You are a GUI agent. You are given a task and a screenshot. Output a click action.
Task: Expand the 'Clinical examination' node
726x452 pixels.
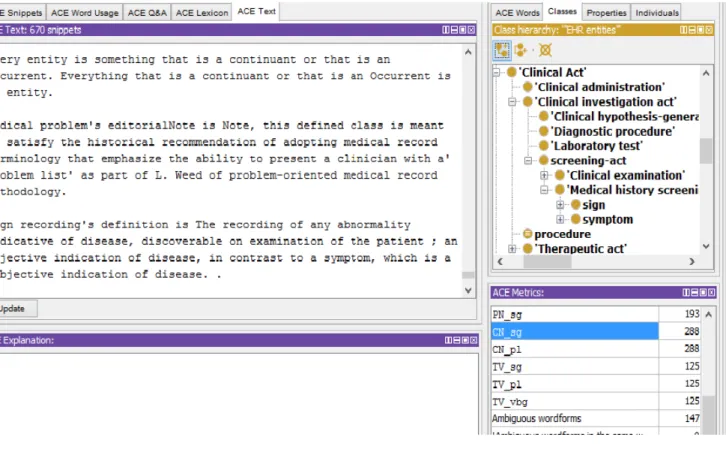point(544,176)
